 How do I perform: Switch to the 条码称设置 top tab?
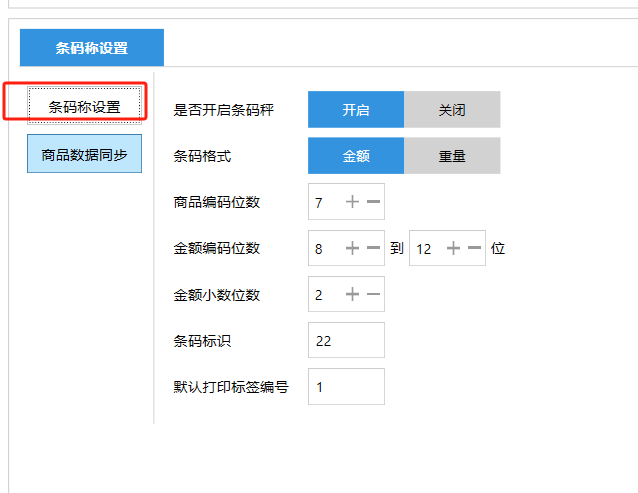pos(92,47)
